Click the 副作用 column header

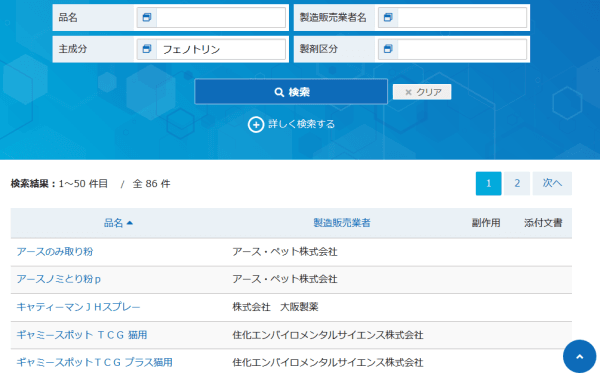tap(486, 223)
